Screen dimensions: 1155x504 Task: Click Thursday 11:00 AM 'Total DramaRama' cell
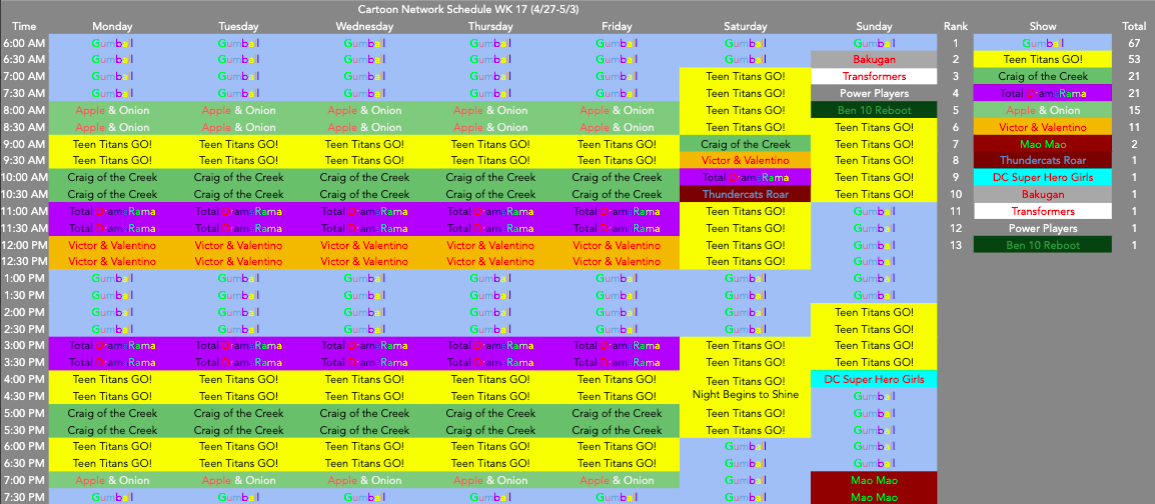[x=490, y=211]
